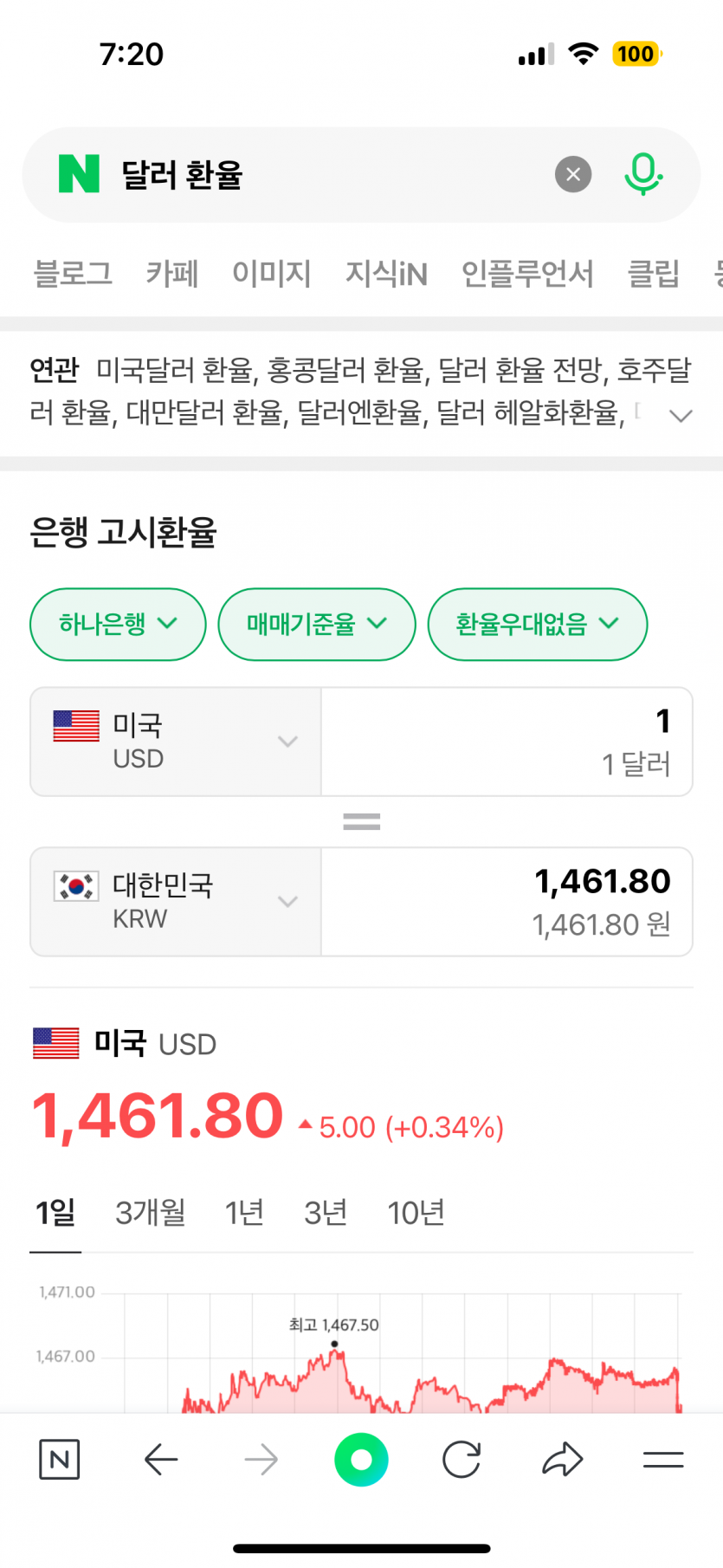Start voice search with microphone icon
This screenshot has height=1568, width=723.
[642, 174]
